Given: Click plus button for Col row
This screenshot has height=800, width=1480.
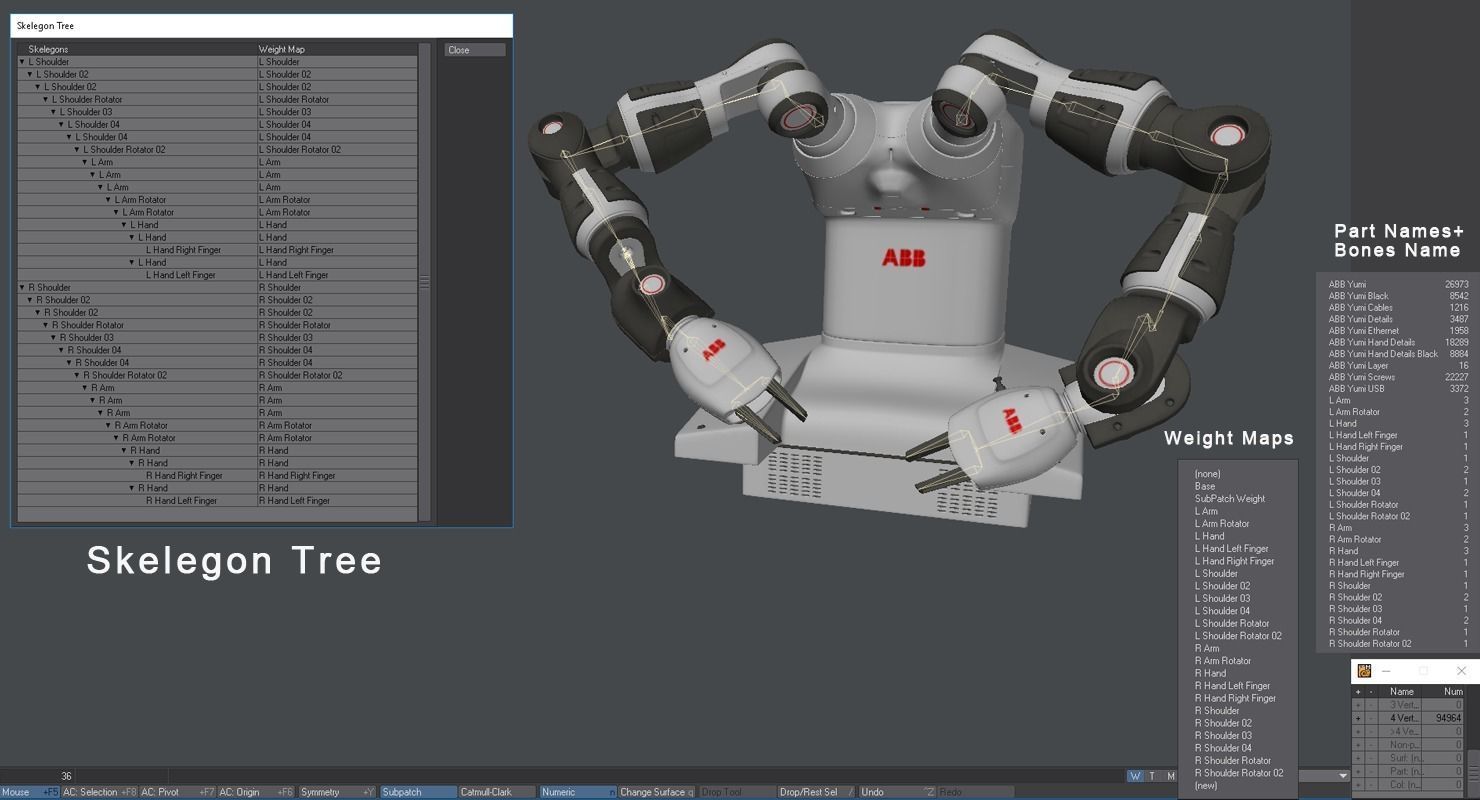Looking at the screenshot, I should coord(1357,785).
